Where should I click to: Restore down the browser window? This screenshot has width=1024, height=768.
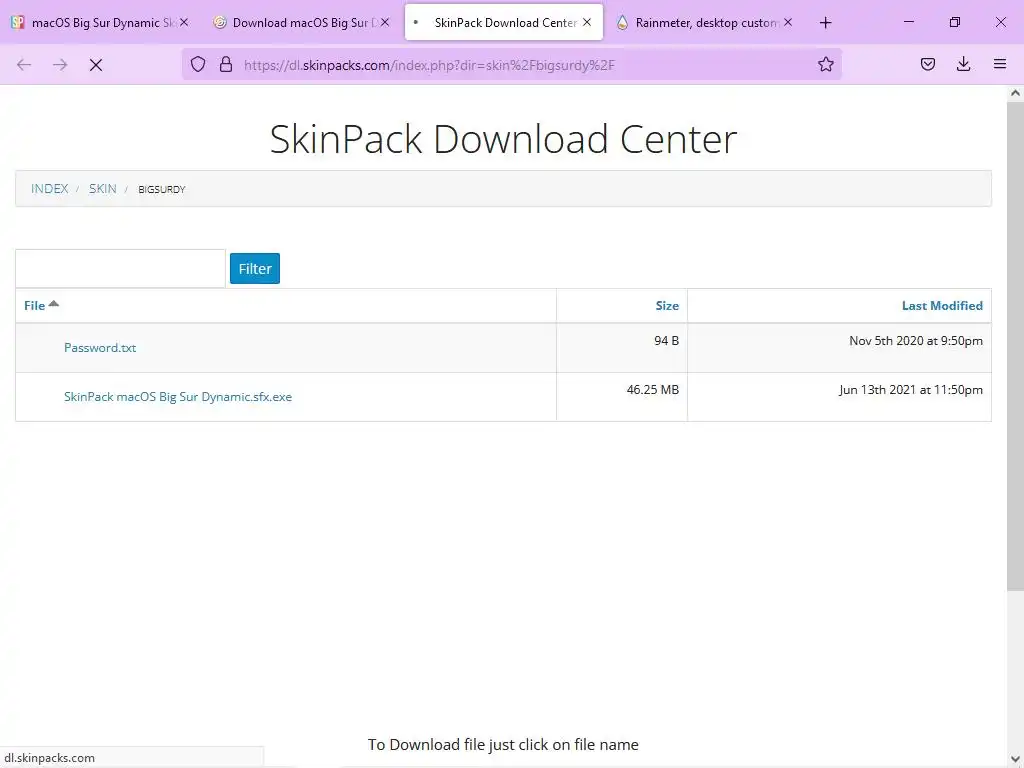coord(955,22)
